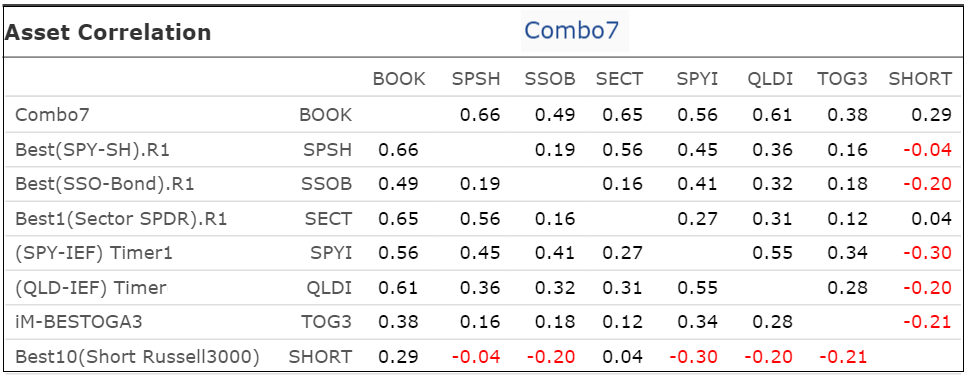Screen dimensions: 969x375
Task: Select the BOOK column header
Action: click(399, 79)
